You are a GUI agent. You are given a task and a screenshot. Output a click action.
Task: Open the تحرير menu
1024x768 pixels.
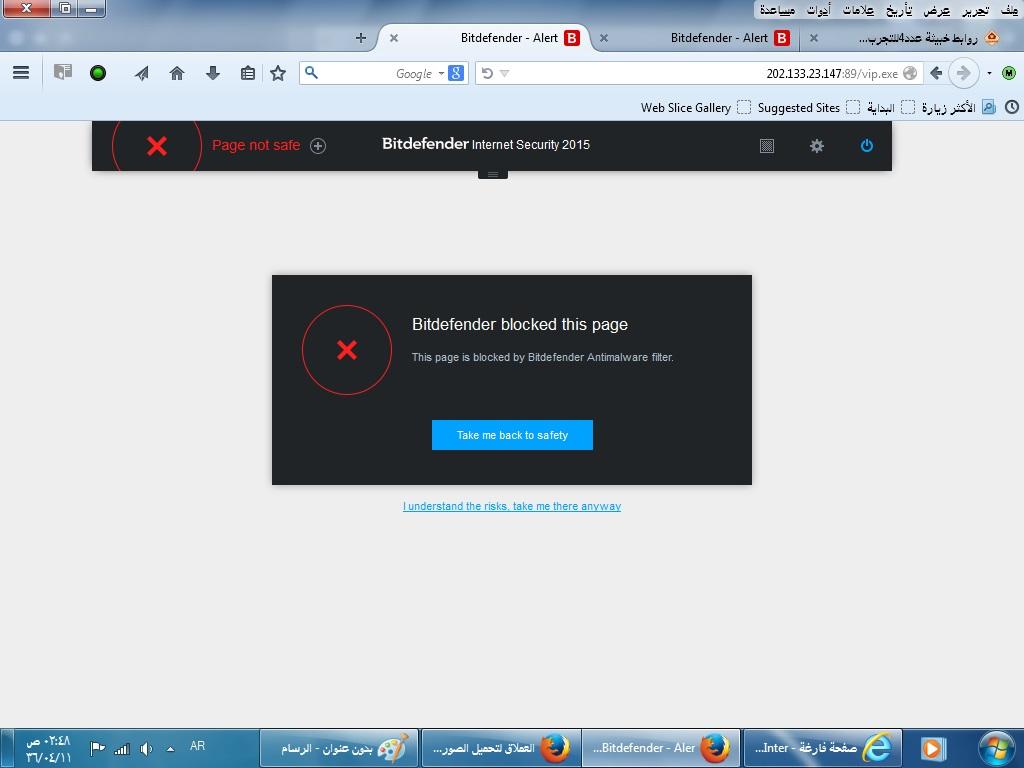point(975,10)
